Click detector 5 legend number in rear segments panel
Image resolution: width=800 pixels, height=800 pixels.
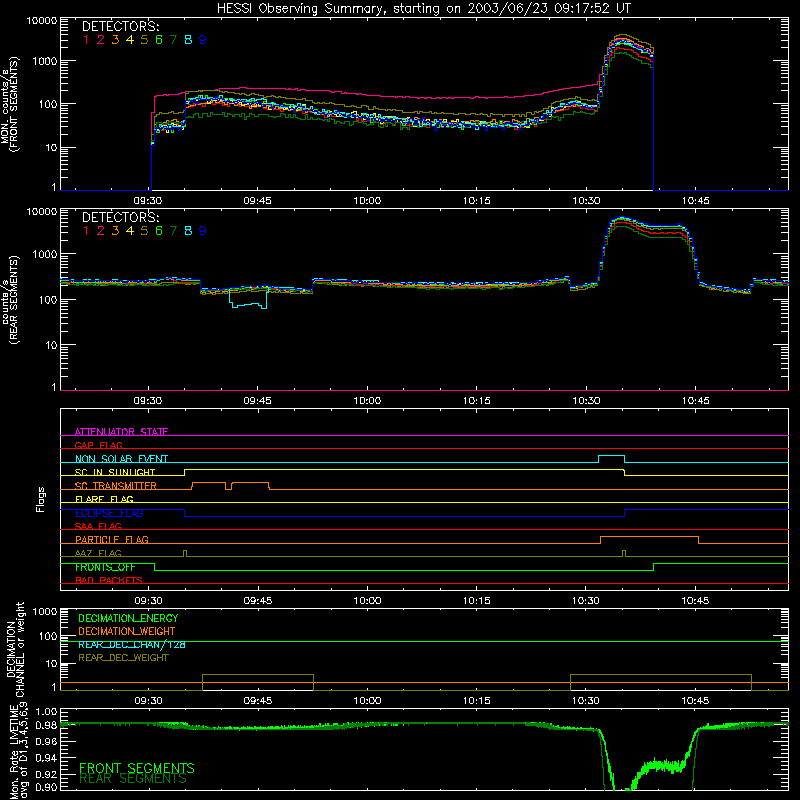(144, 231)
